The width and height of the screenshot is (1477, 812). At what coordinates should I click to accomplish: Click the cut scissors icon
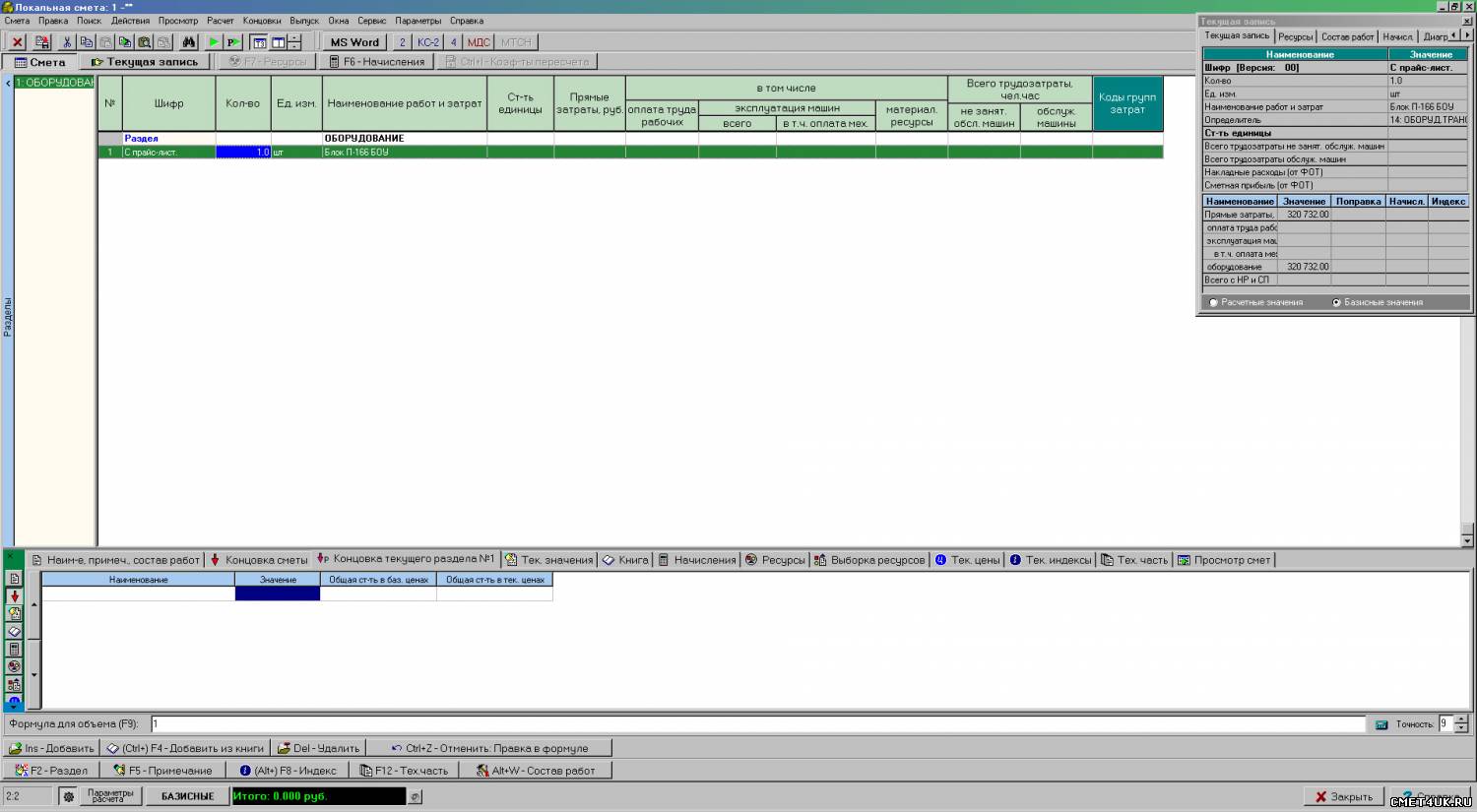[67, 42]
